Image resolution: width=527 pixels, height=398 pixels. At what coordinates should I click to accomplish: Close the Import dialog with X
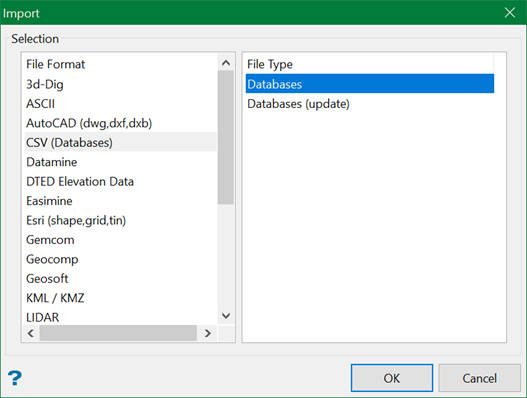(x=510, y=13)
